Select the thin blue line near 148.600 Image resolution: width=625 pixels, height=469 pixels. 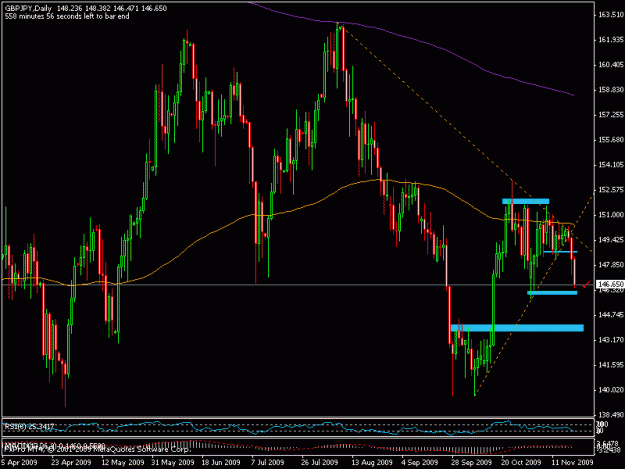tap(560, 252)
